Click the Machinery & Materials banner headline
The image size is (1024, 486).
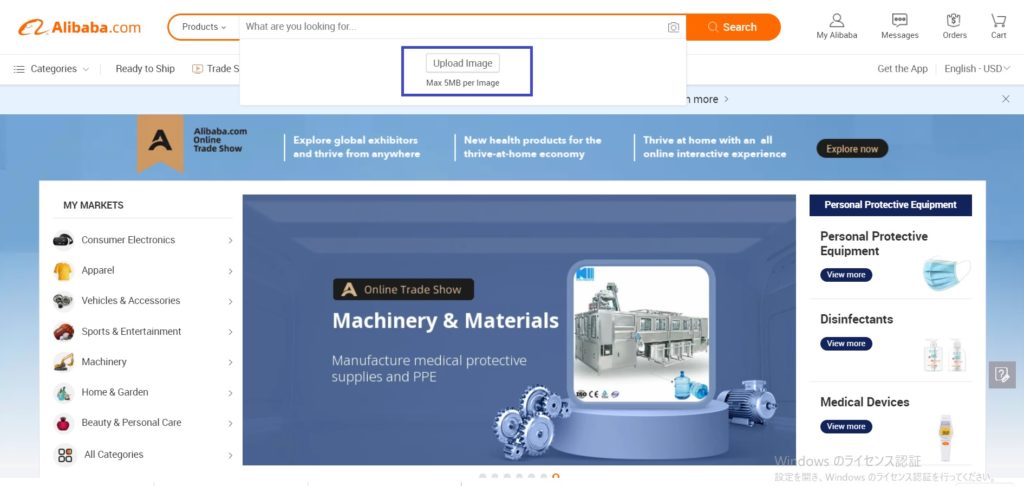pos(445,321)
